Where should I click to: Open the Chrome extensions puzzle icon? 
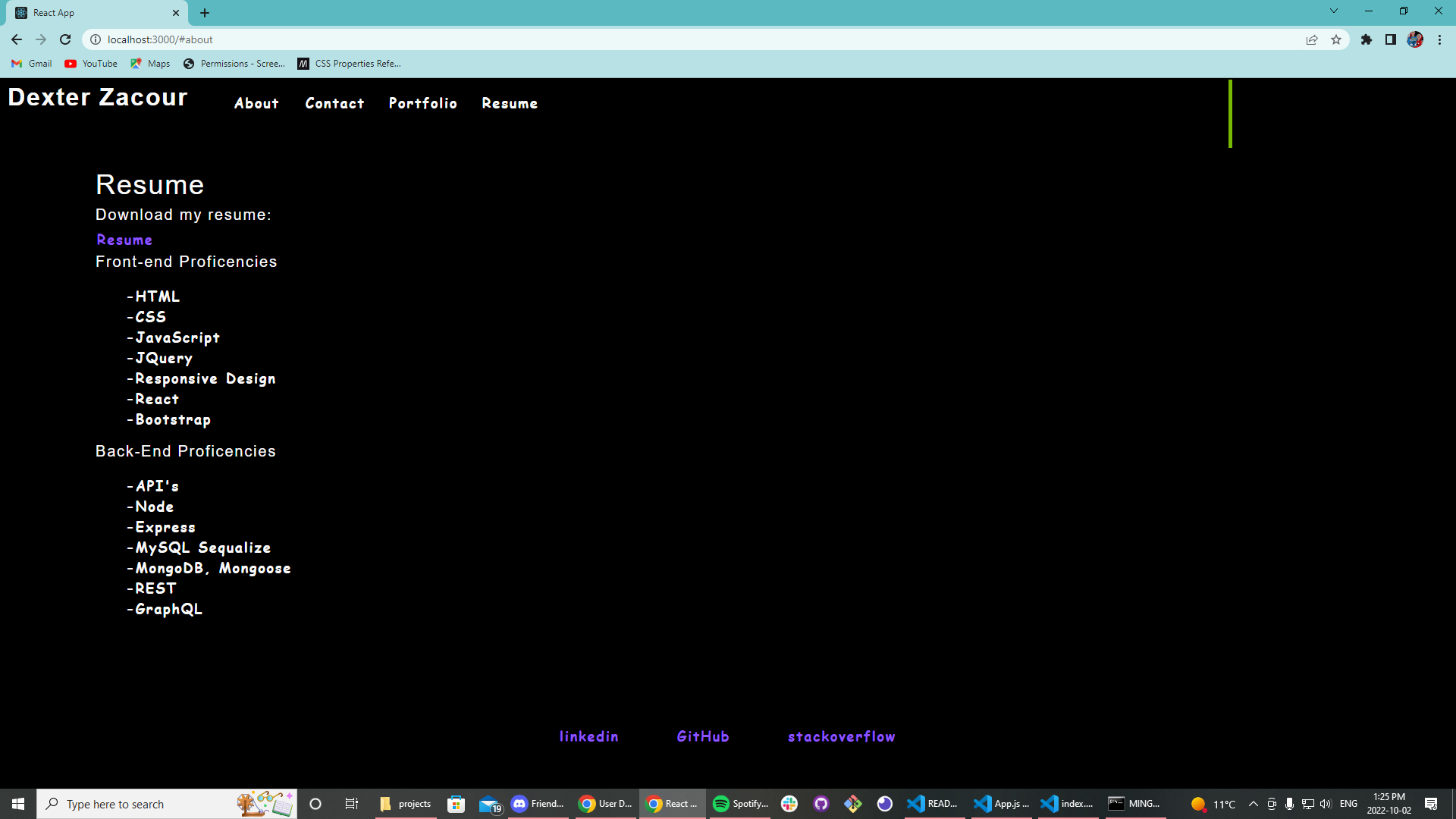(1366, 39)
